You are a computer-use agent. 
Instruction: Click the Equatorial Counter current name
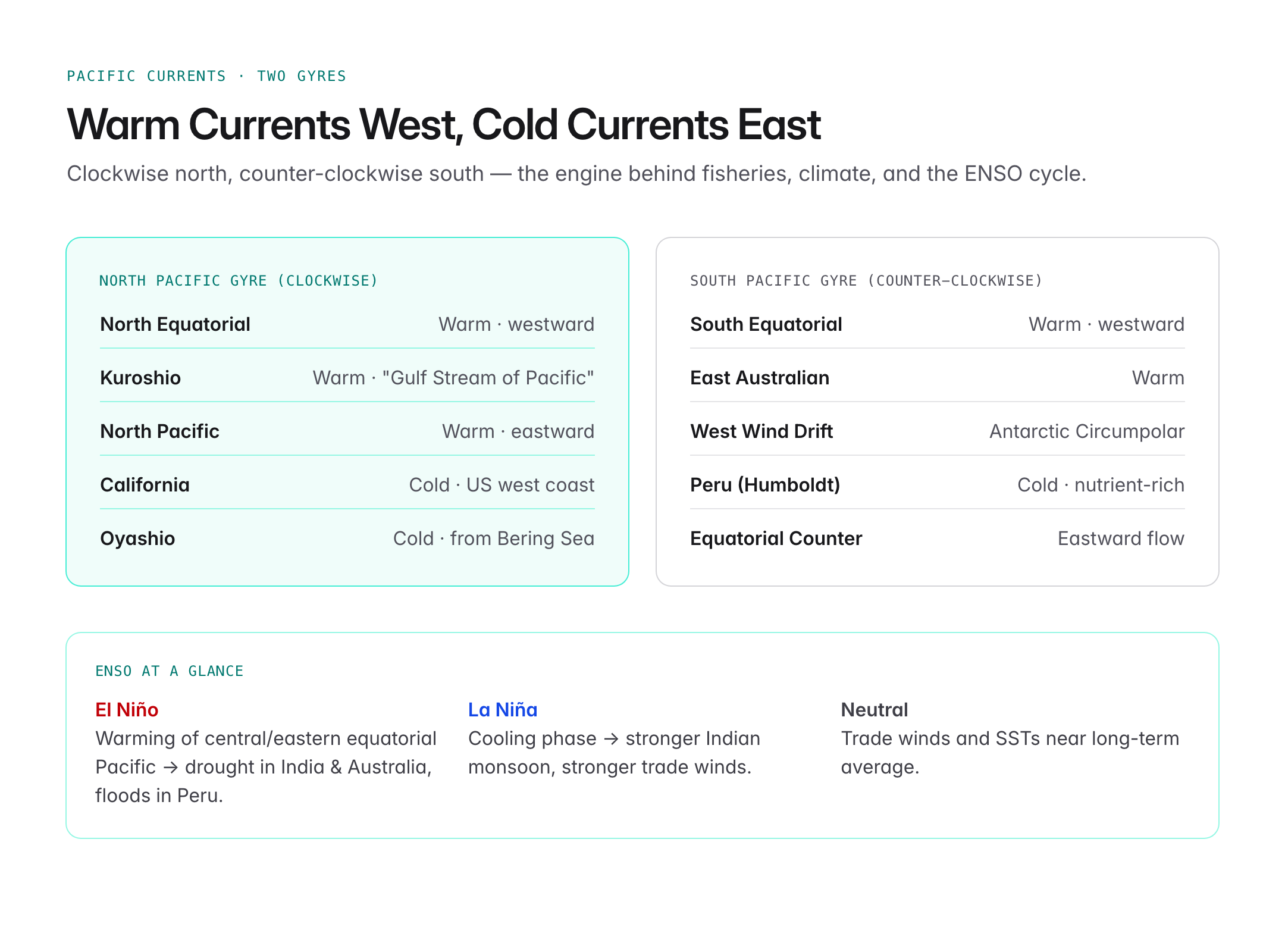pyautogui.click(x=776, y=538)
